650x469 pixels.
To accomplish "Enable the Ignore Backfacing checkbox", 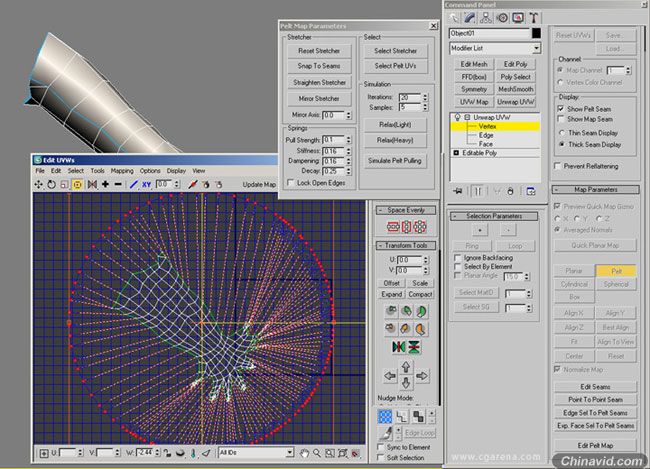I will click(x=458, y=258).
